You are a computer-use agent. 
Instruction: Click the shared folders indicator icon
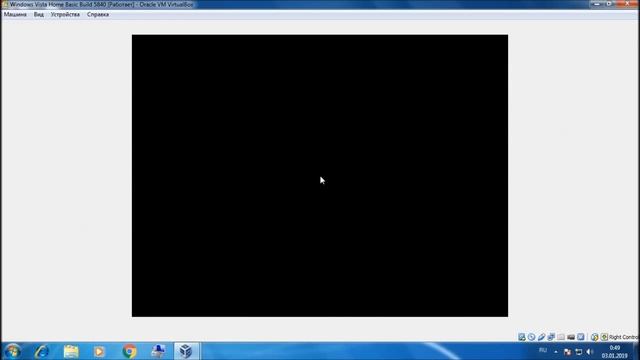pyautogui.click(x=561, y=337)
